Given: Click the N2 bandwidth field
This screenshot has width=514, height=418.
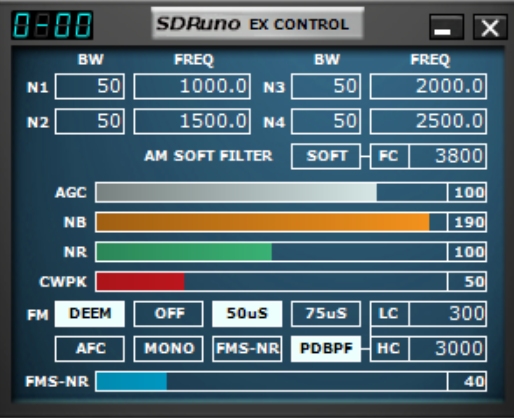Looking at the screenshot, I should 90,121.
